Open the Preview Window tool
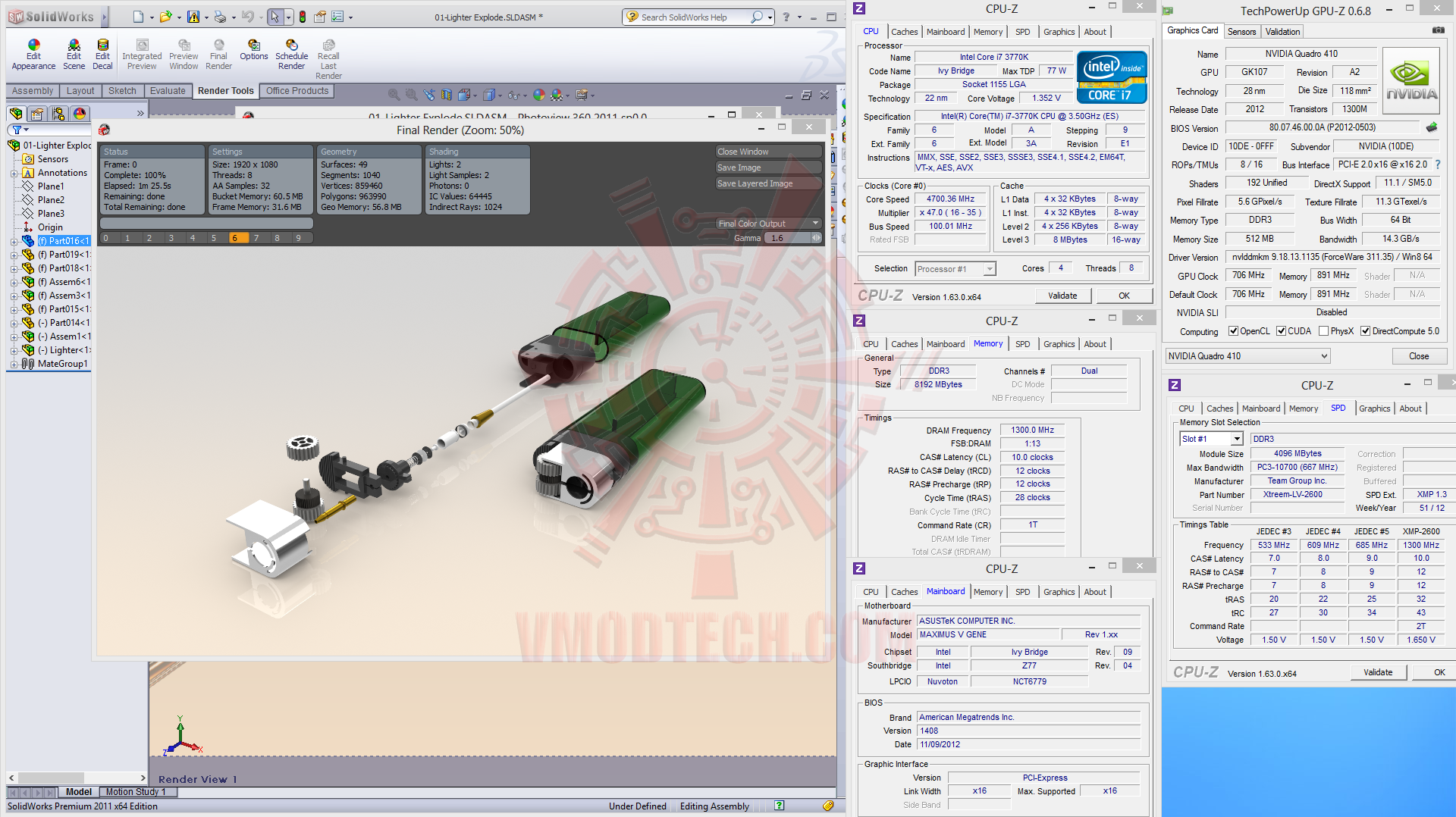Image resolution: width=1456 pixels, height=817 pixels. [184, 55]
